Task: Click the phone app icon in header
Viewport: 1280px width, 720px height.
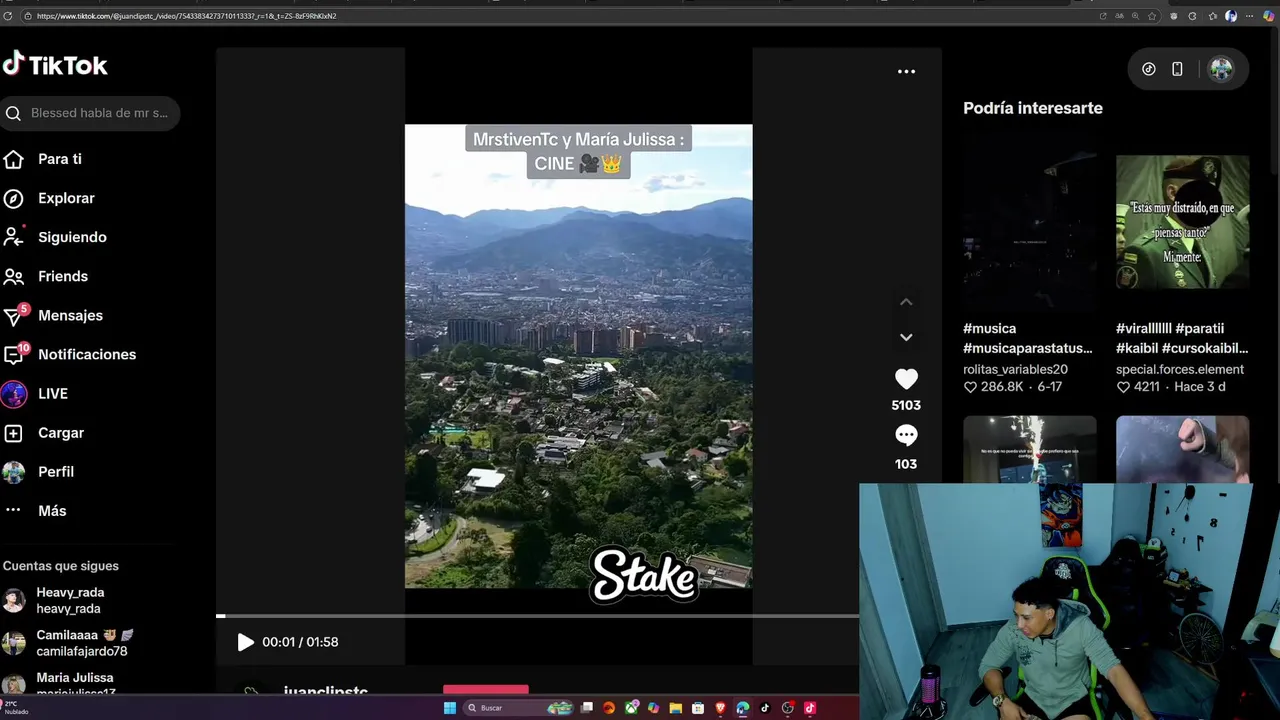Action: point(1177,69)
